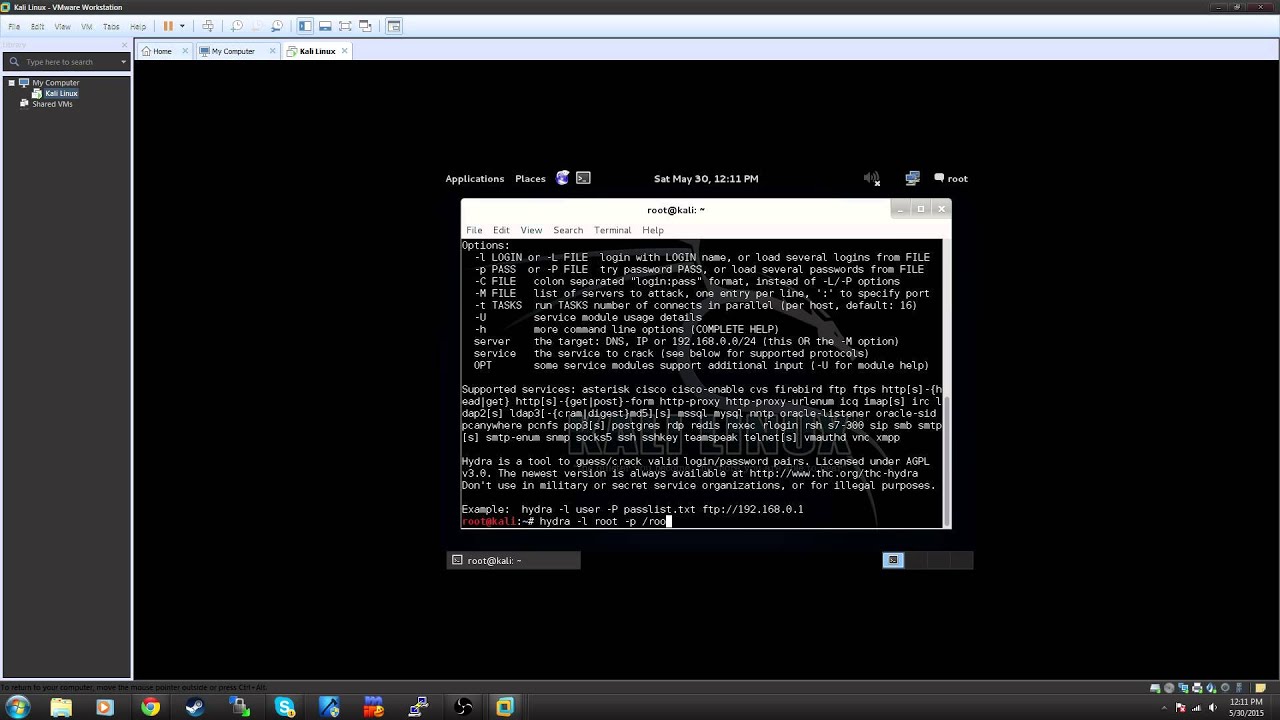1280x720 pixels.
Task: Open the Windows clock showing 12:11 PM
Action: 1246,707
